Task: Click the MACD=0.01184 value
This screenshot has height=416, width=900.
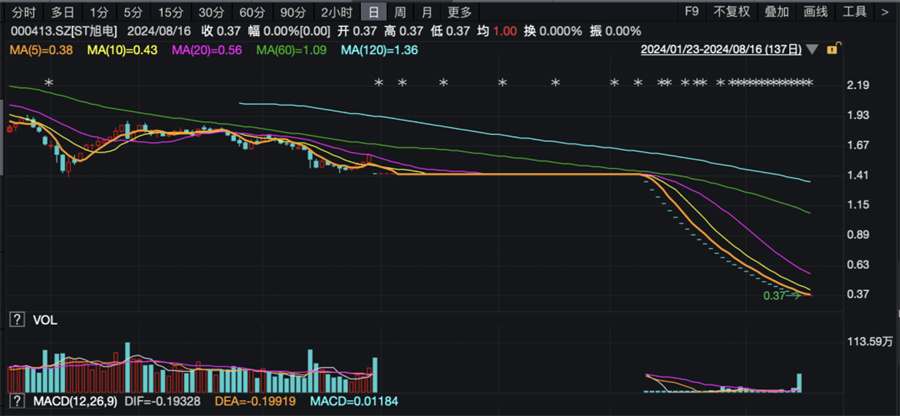Action: click(x=354, y=400)
